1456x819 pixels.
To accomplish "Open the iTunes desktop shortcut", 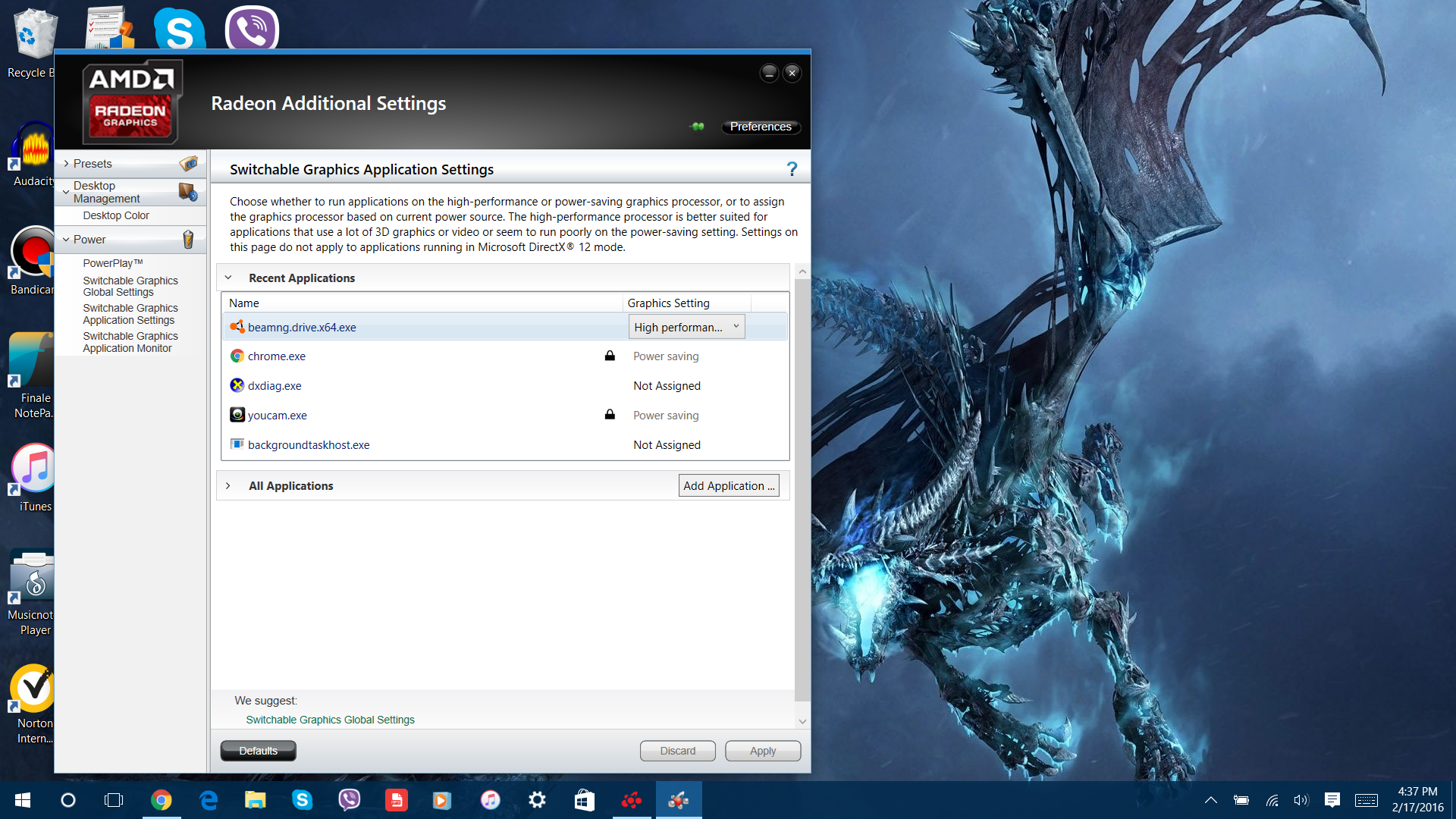I will pyautogui.click(x=34, y=478).
